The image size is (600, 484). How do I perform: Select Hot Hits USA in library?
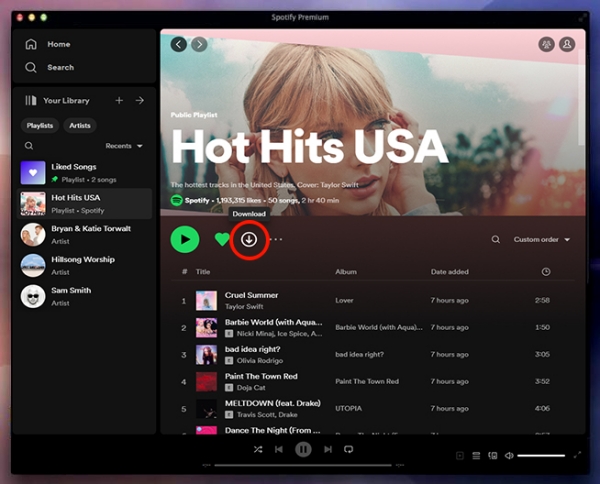(x=84, y=204)
